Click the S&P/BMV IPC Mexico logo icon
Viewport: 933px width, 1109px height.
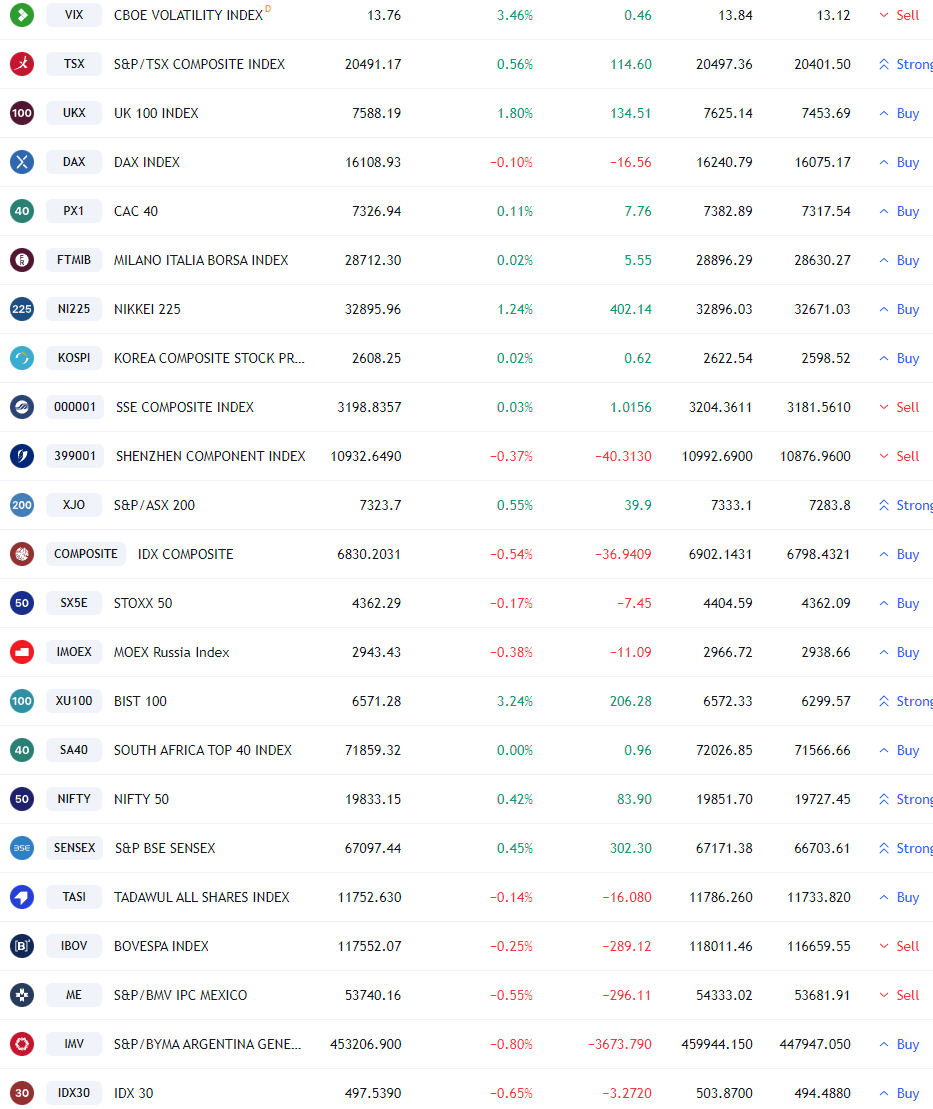pos(22,995)
